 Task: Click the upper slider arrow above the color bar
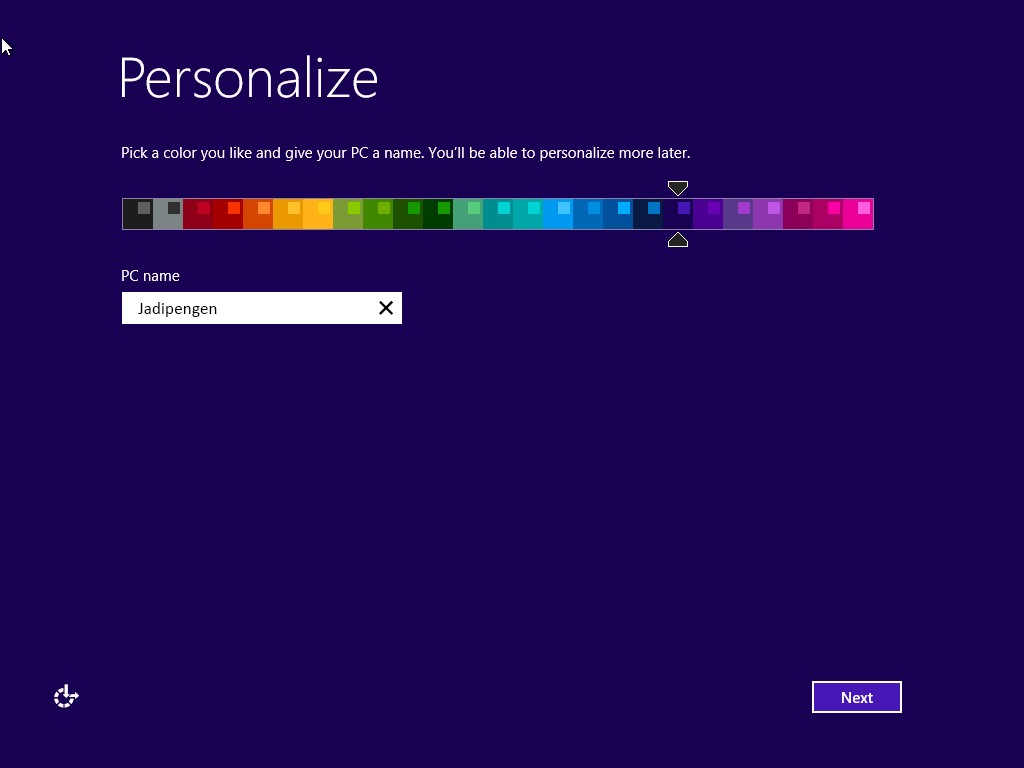pyautogui.click(x=678, y=188)
